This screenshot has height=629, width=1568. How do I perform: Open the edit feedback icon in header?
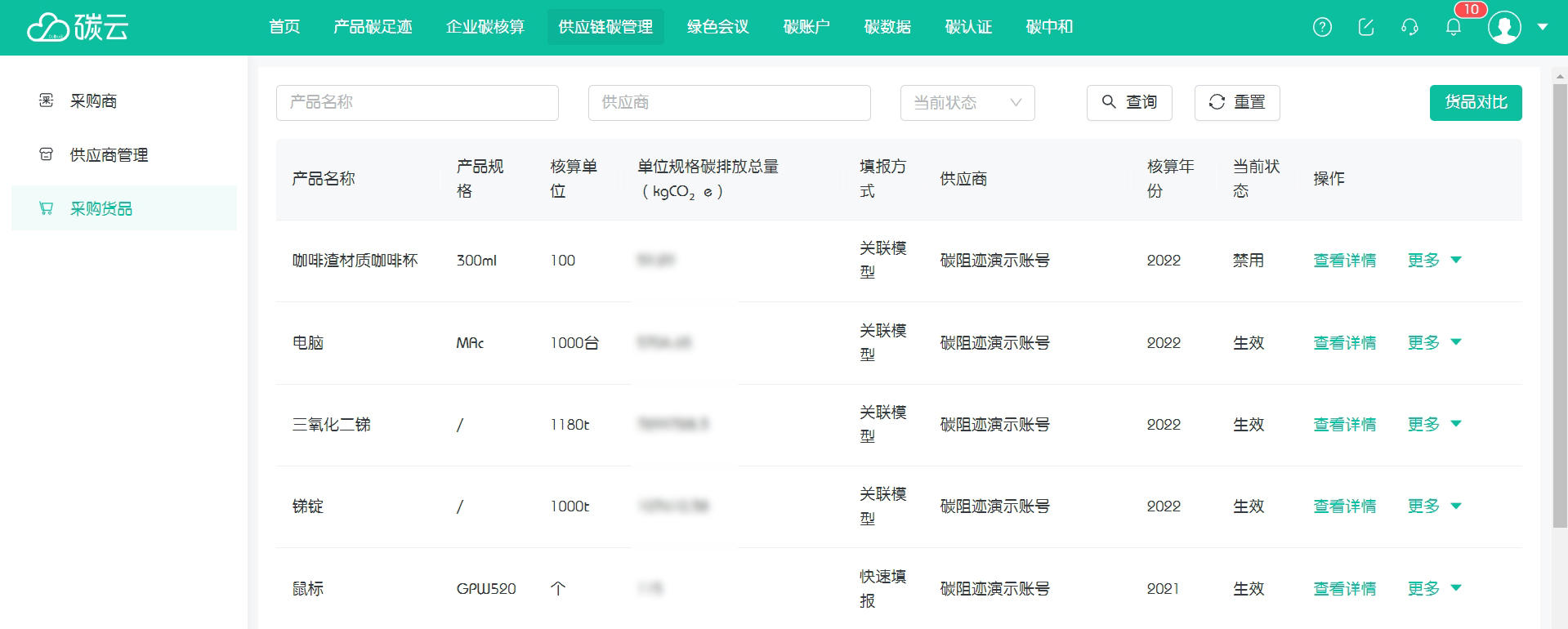point(1366,27)
